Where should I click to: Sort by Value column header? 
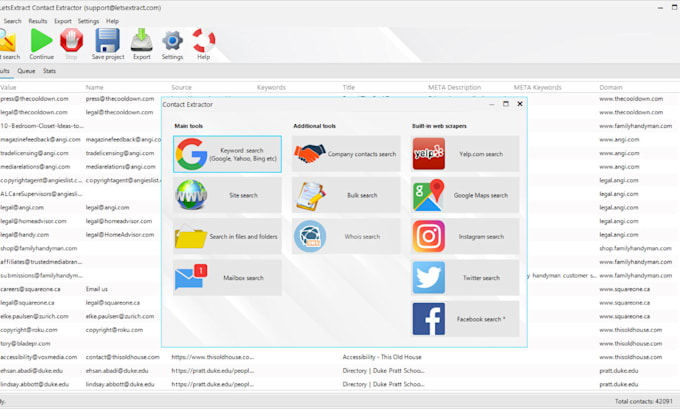click(8, 87)
